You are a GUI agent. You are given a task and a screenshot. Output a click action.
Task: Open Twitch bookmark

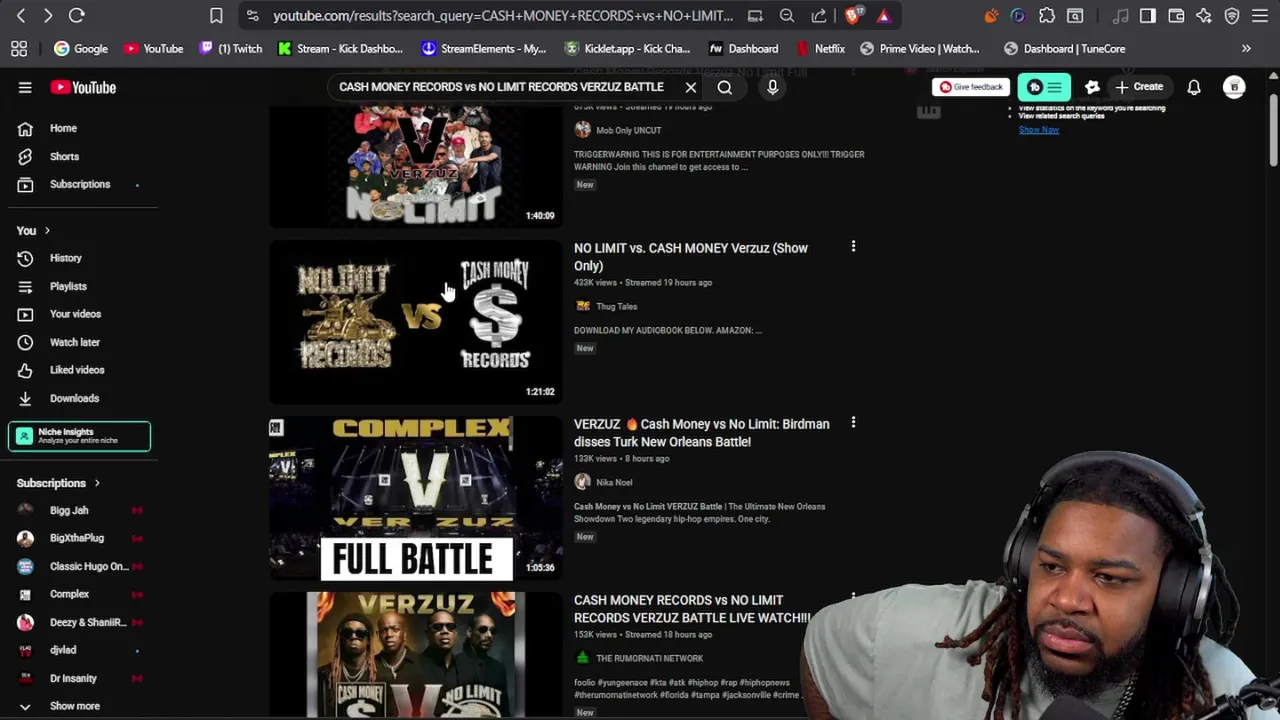tap(231, 48)
